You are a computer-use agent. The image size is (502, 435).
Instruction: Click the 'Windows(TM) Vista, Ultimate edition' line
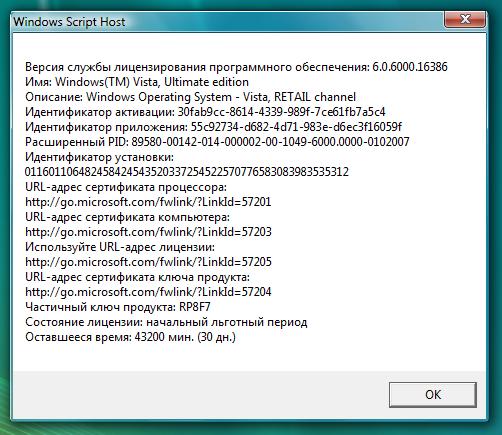click(x=137, y=82)
